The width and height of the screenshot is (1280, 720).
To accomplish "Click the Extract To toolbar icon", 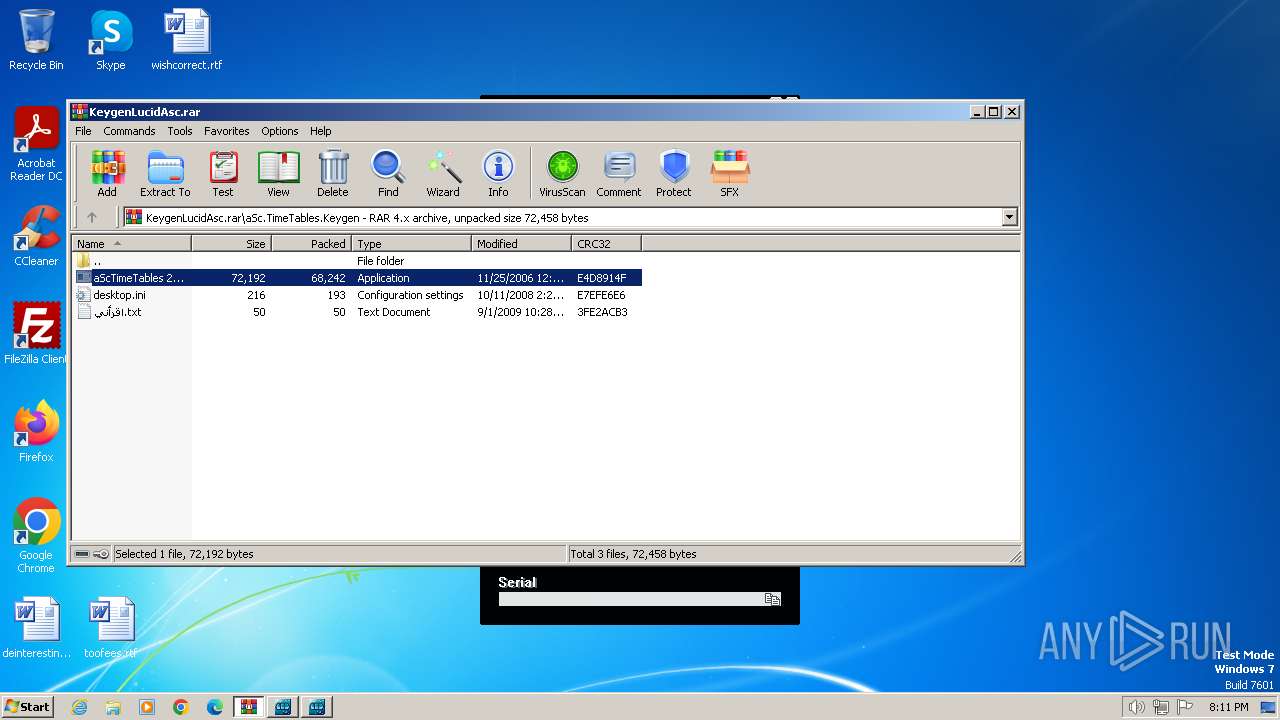I will point(165,174).
